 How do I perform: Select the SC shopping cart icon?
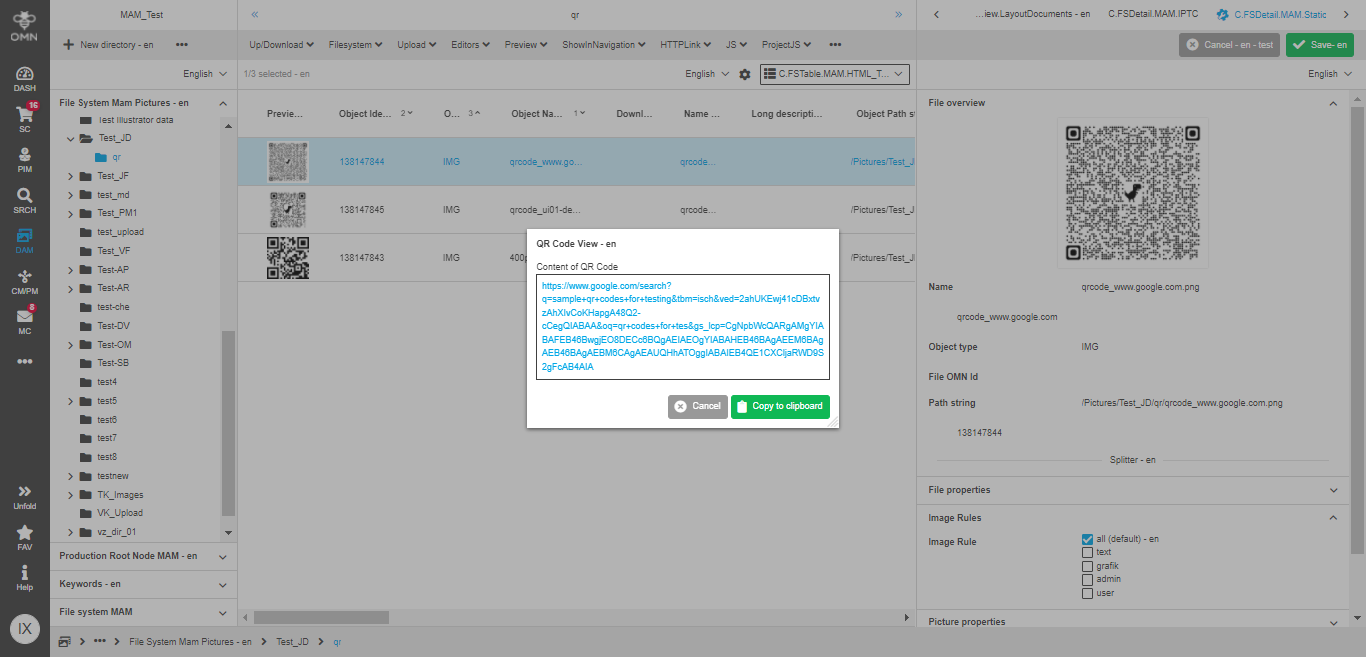23,113
